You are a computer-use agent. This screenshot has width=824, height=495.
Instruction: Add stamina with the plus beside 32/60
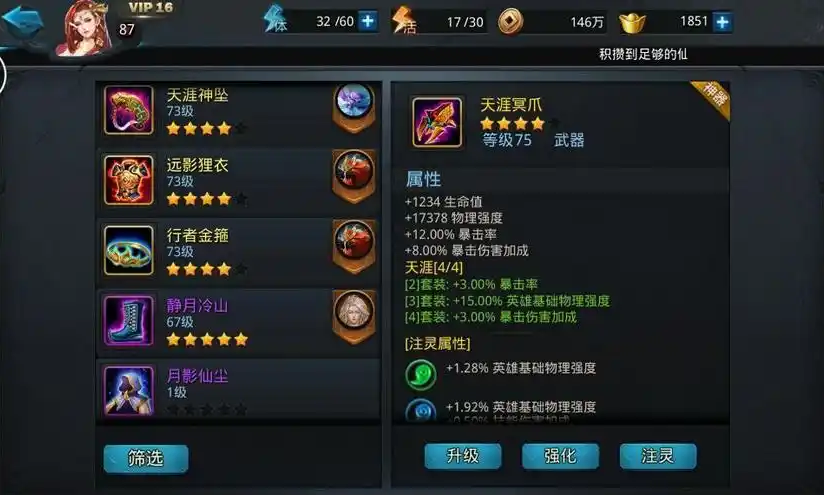(368, 22)
